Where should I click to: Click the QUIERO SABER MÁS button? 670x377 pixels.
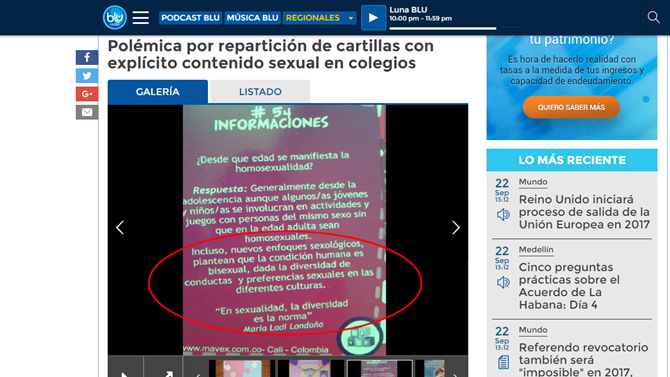(x=571, y=107)
